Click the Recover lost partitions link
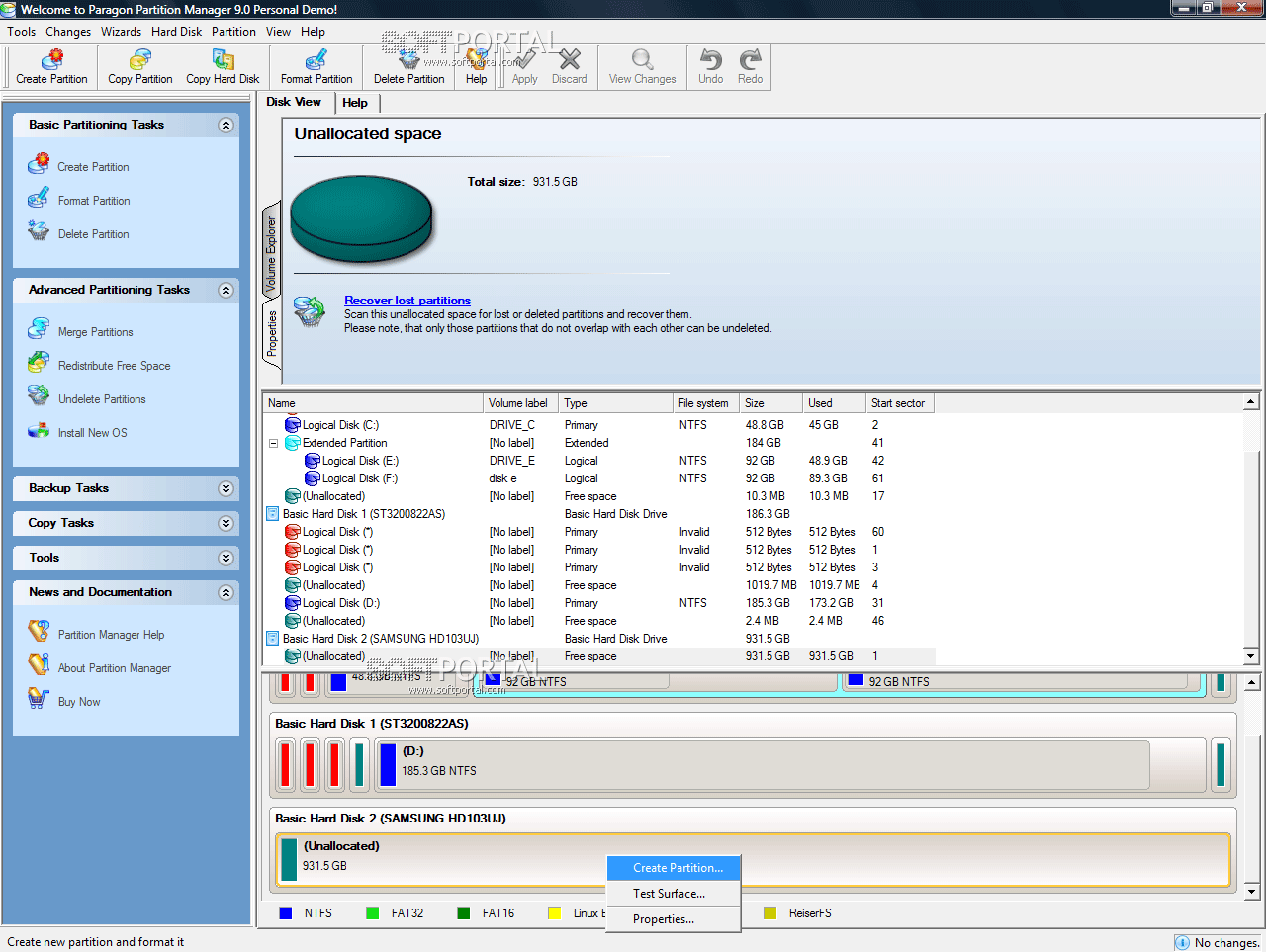 pyautogui.click(x=407, y=301)
